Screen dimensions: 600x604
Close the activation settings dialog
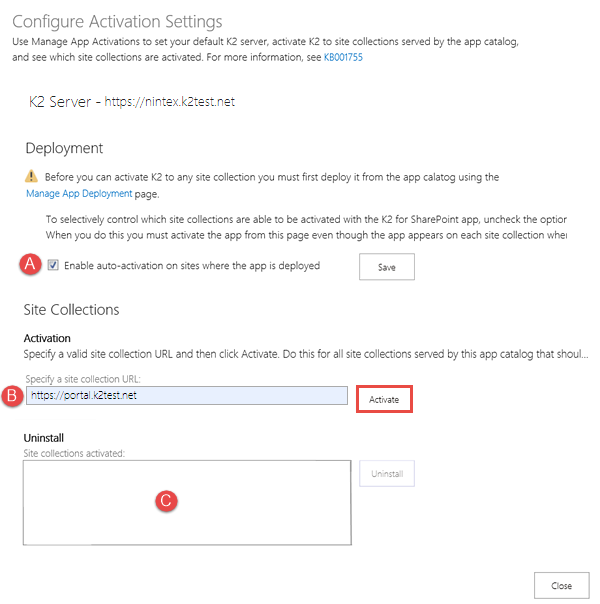click(x=561, y=585)
